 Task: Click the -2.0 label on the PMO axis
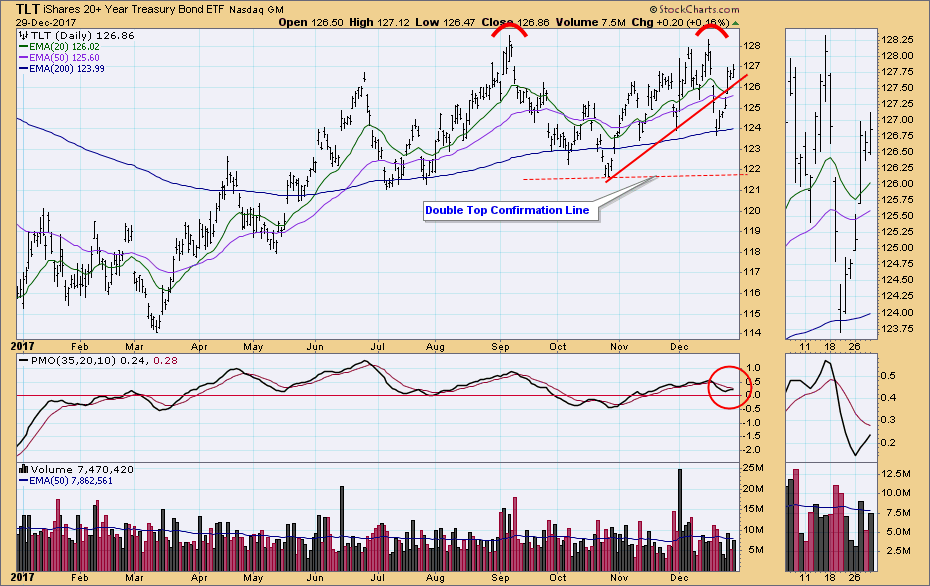point(751,450)
